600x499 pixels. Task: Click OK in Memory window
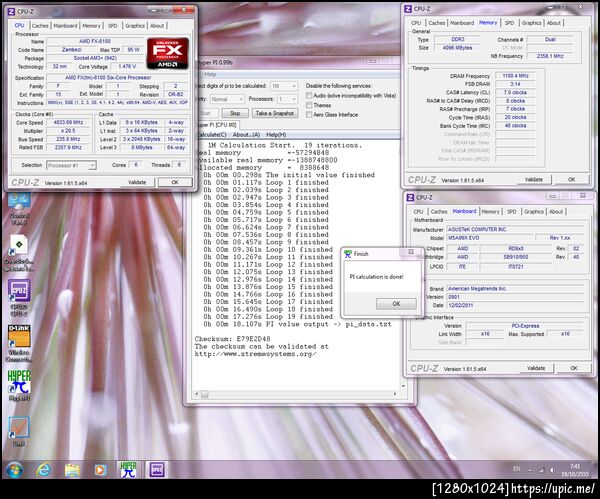(x=571, y=179)
